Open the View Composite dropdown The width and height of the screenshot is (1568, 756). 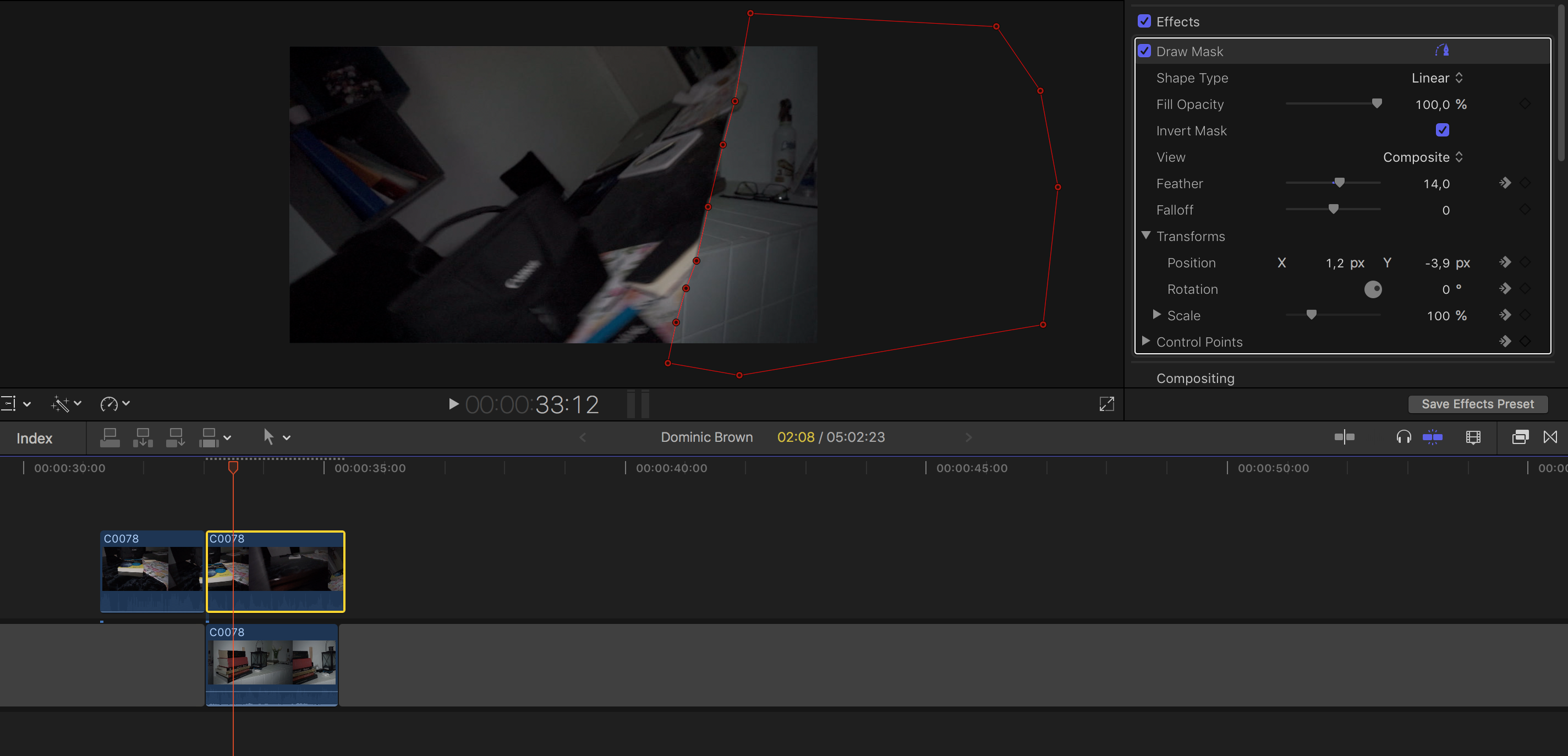1422,157
